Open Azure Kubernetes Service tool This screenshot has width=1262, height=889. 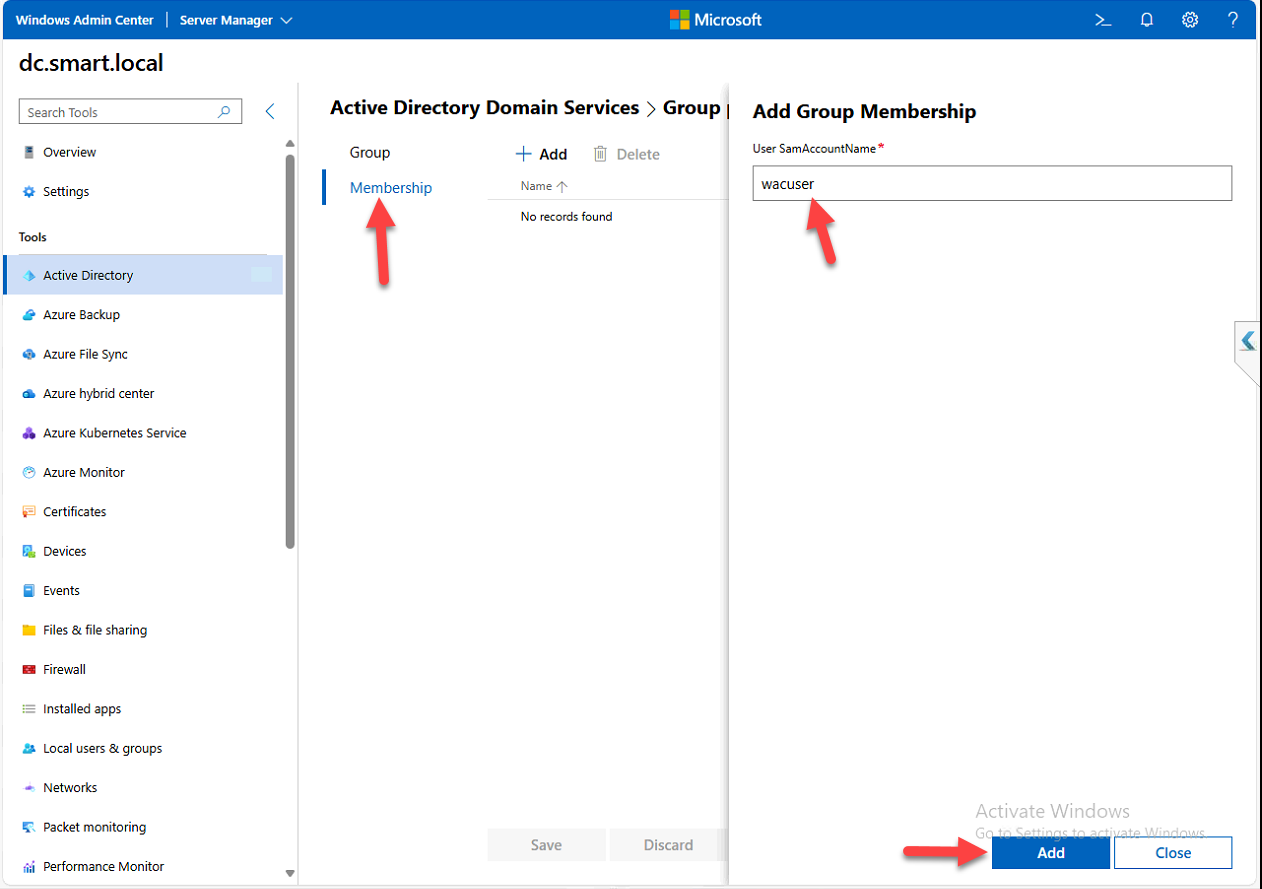(x=143, y=433)
